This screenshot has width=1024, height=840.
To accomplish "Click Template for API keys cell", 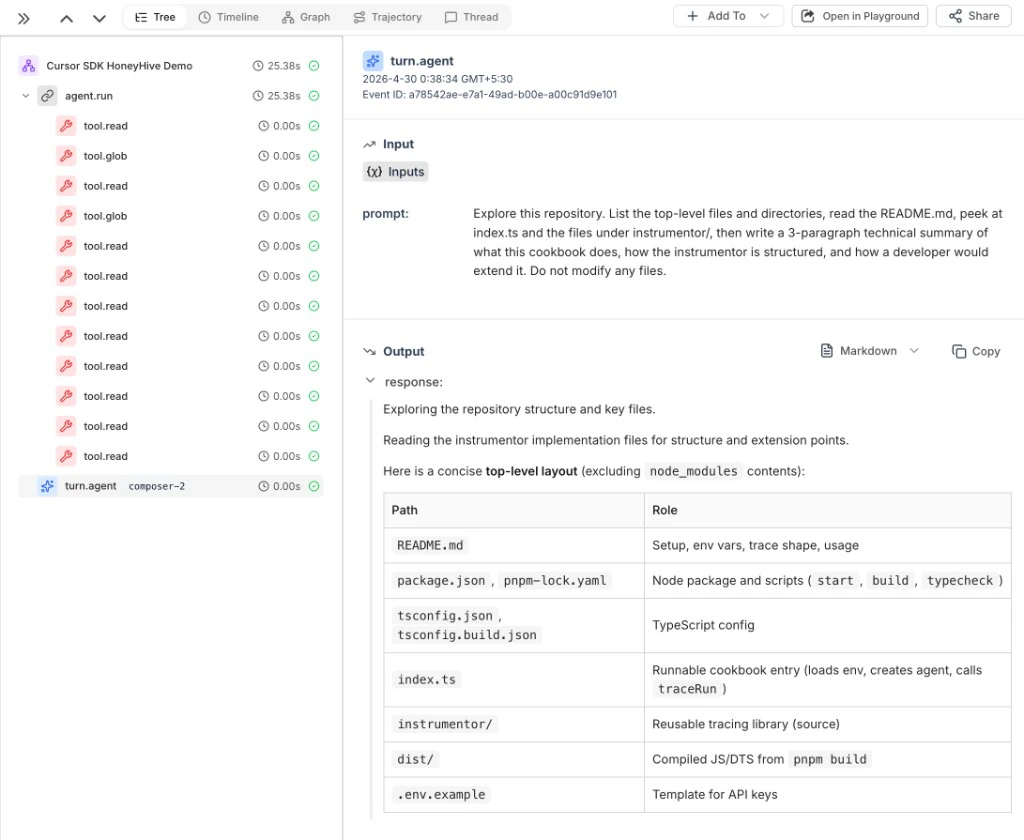I will point(828,795).
